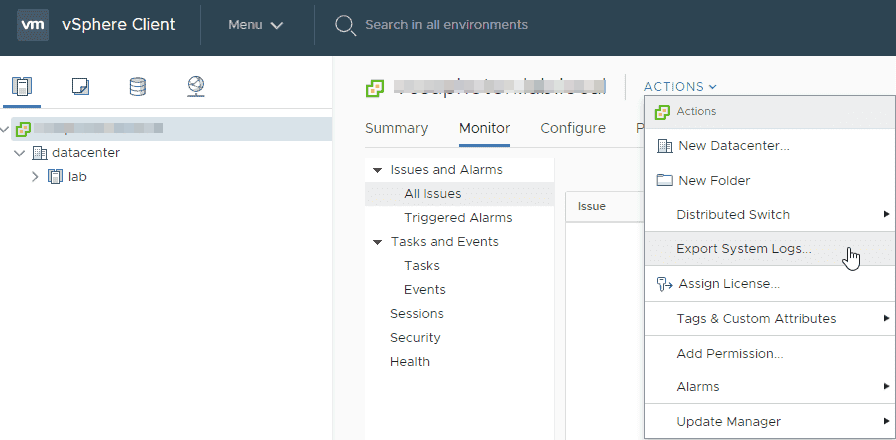Choose New Datacenter from Actions menu
The image size is (896, 440).
[733, 146]
